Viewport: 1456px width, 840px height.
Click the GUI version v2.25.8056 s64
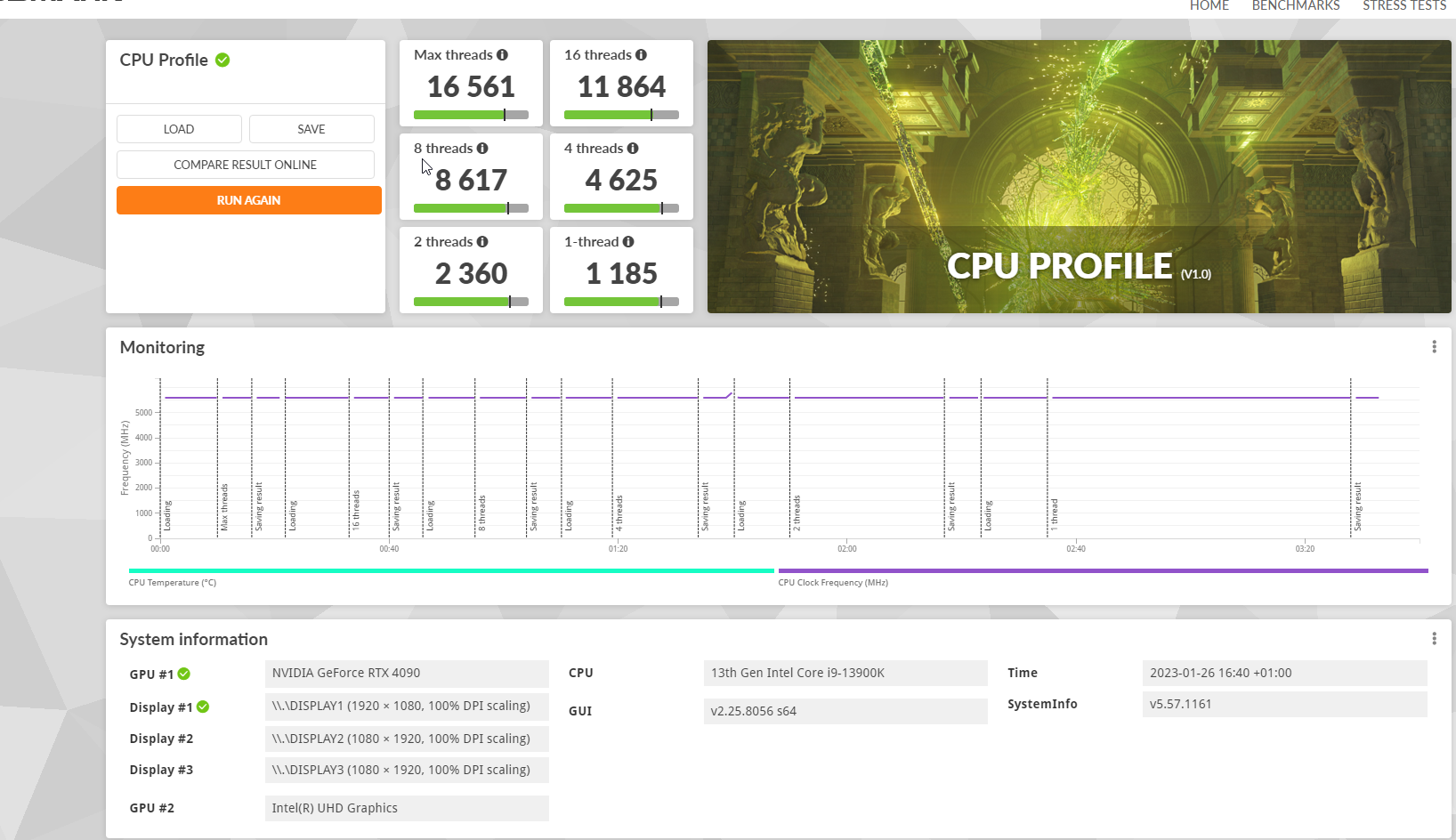pos(845,711)
